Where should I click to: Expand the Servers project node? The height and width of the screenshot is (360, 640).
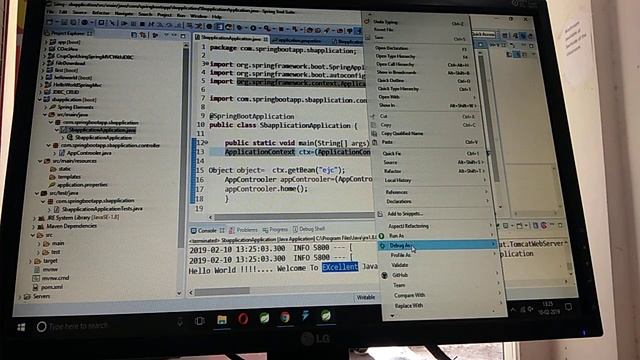(x=20, y=297)
